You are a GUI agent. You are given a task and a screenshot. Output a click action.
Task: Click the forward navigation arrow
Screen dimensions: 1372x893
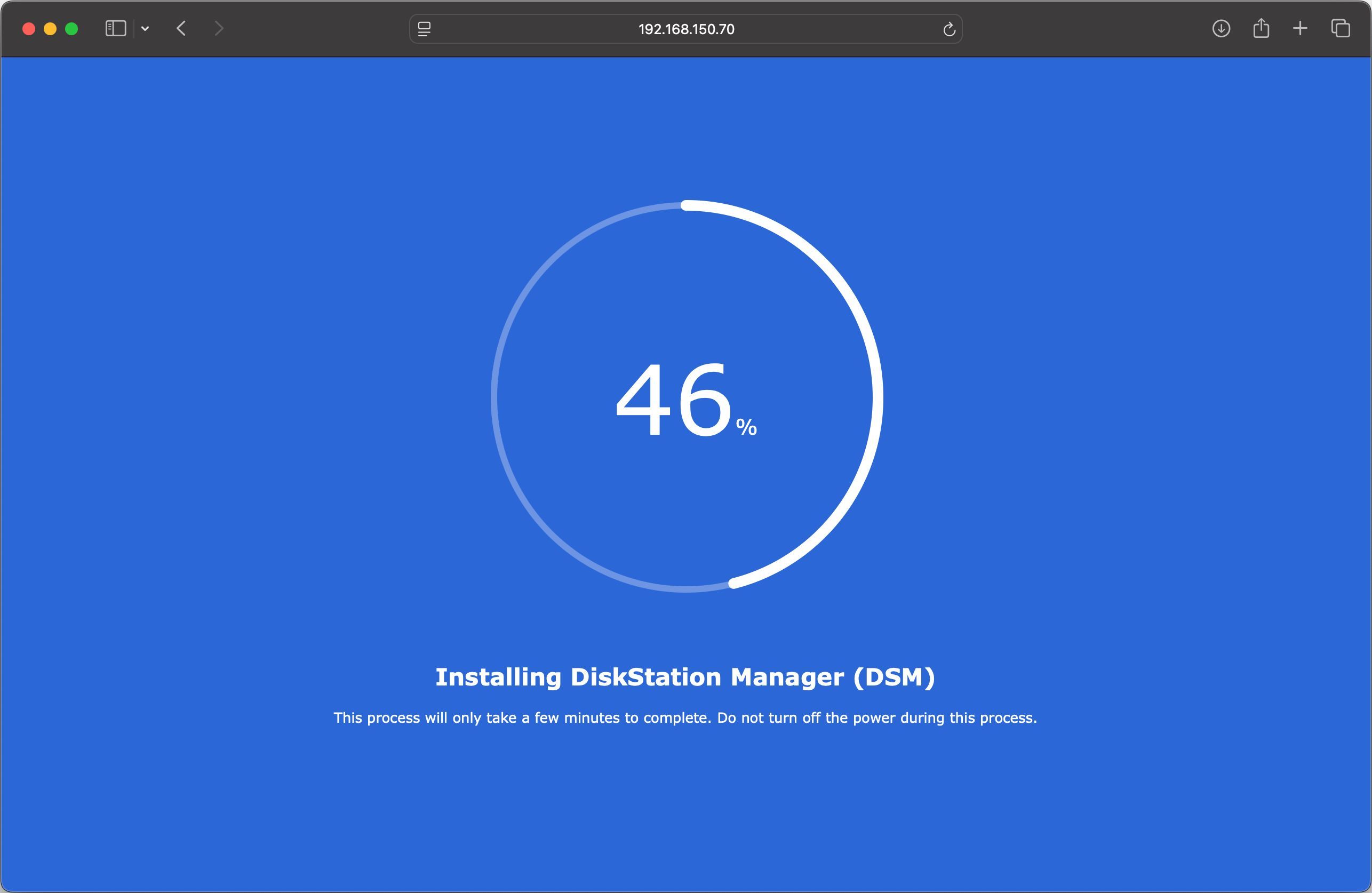[x=219, y=28]
